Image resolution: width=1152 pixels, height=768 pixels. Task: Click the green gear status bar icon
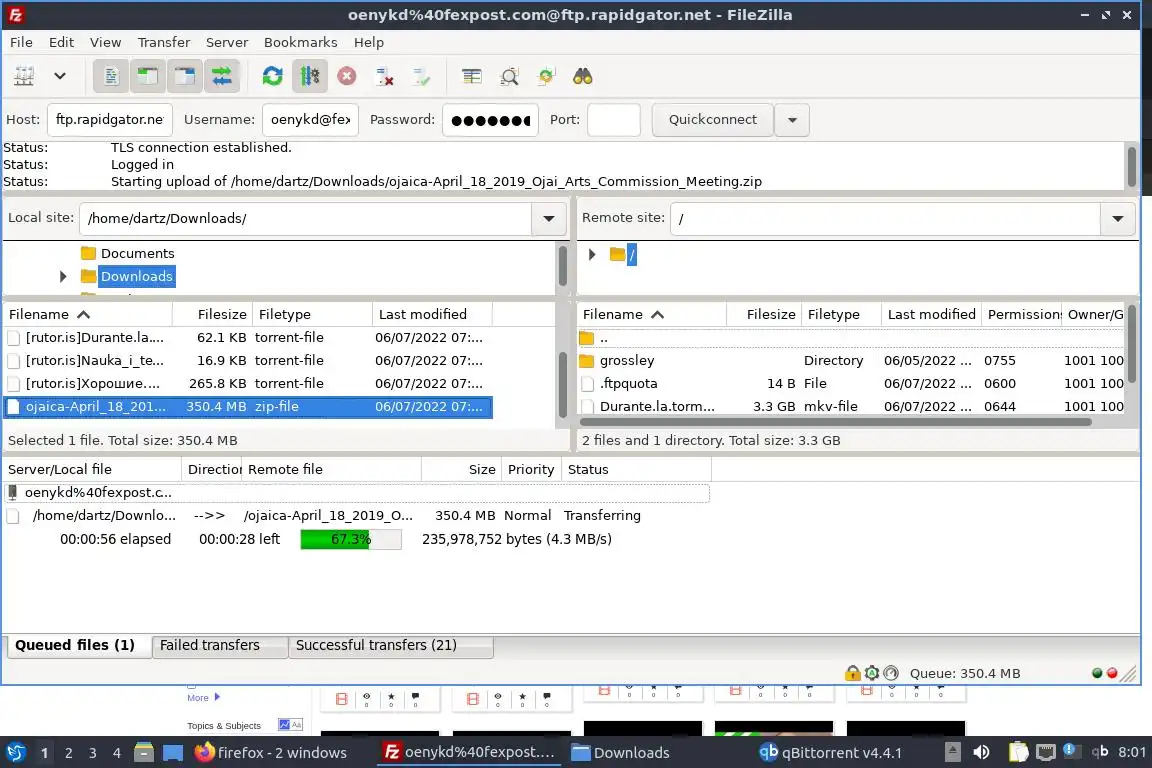click(x=872, y=672)
